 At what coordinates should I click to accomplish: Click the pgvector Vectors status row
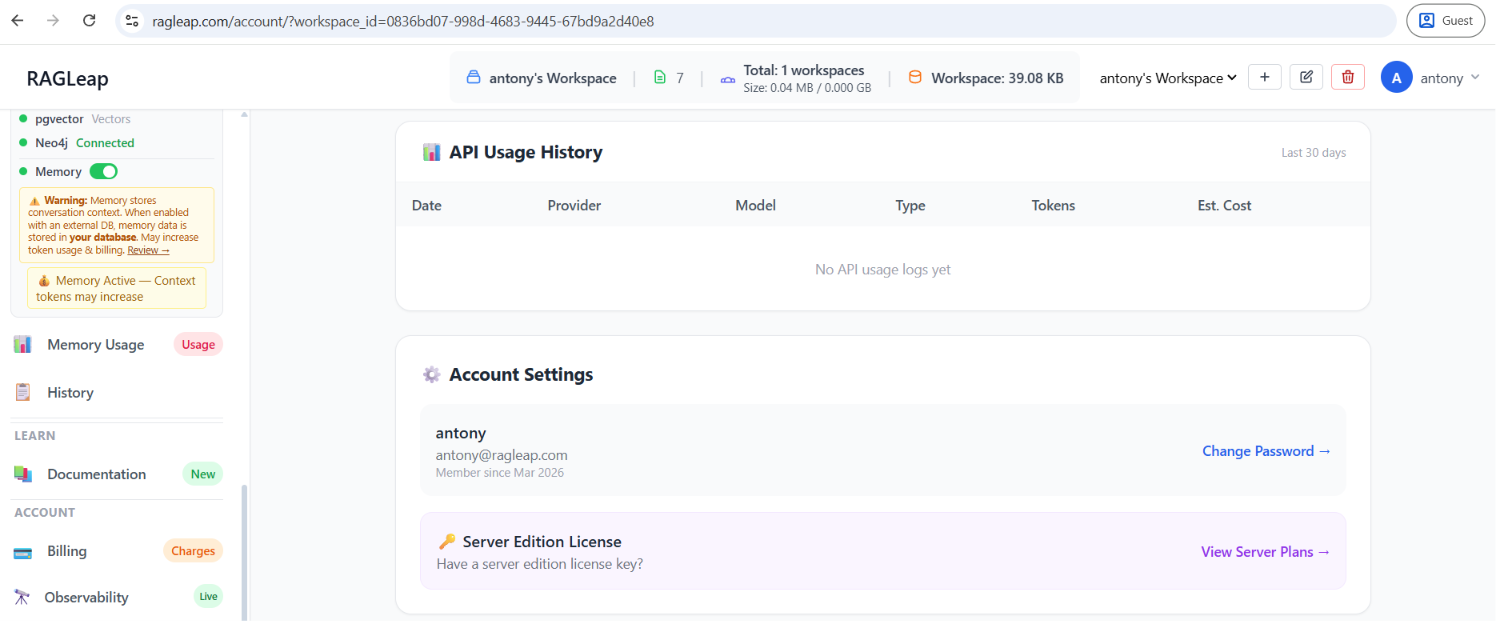click(x=75, y=119)
